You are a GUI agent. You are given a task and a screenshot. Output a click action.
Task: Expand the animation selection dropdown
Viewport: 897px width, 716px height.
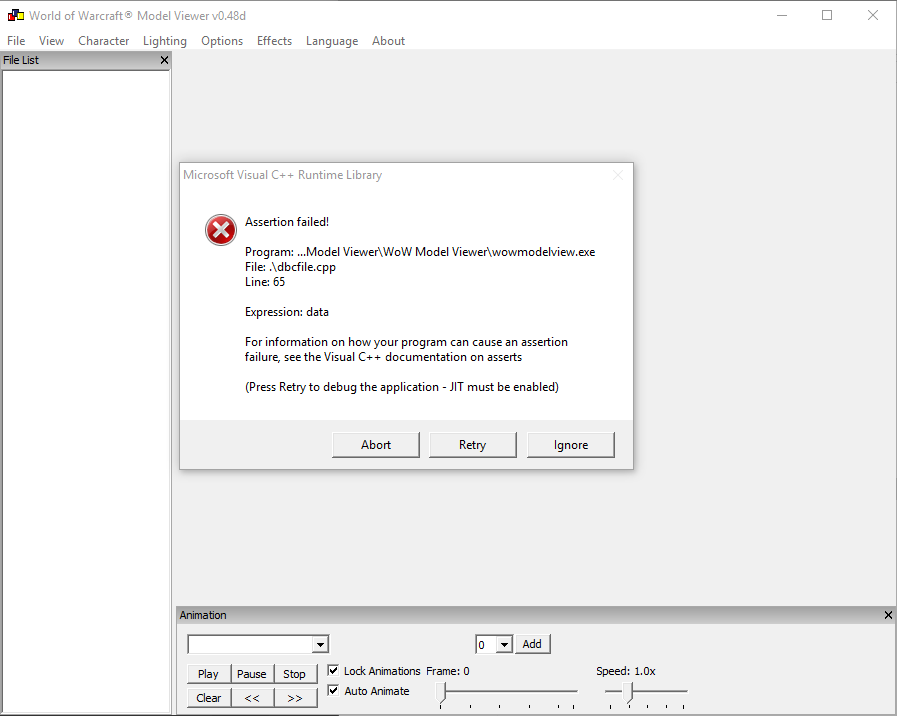(x=320, y=645)
